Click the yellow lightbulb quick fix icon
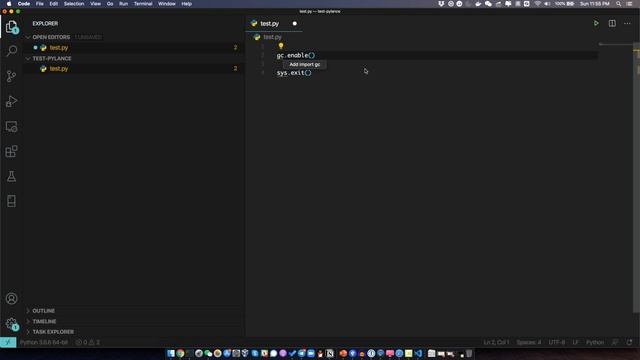Image resolution: width=640 pixels, height=360 pixels. click(x=281, y=46)
